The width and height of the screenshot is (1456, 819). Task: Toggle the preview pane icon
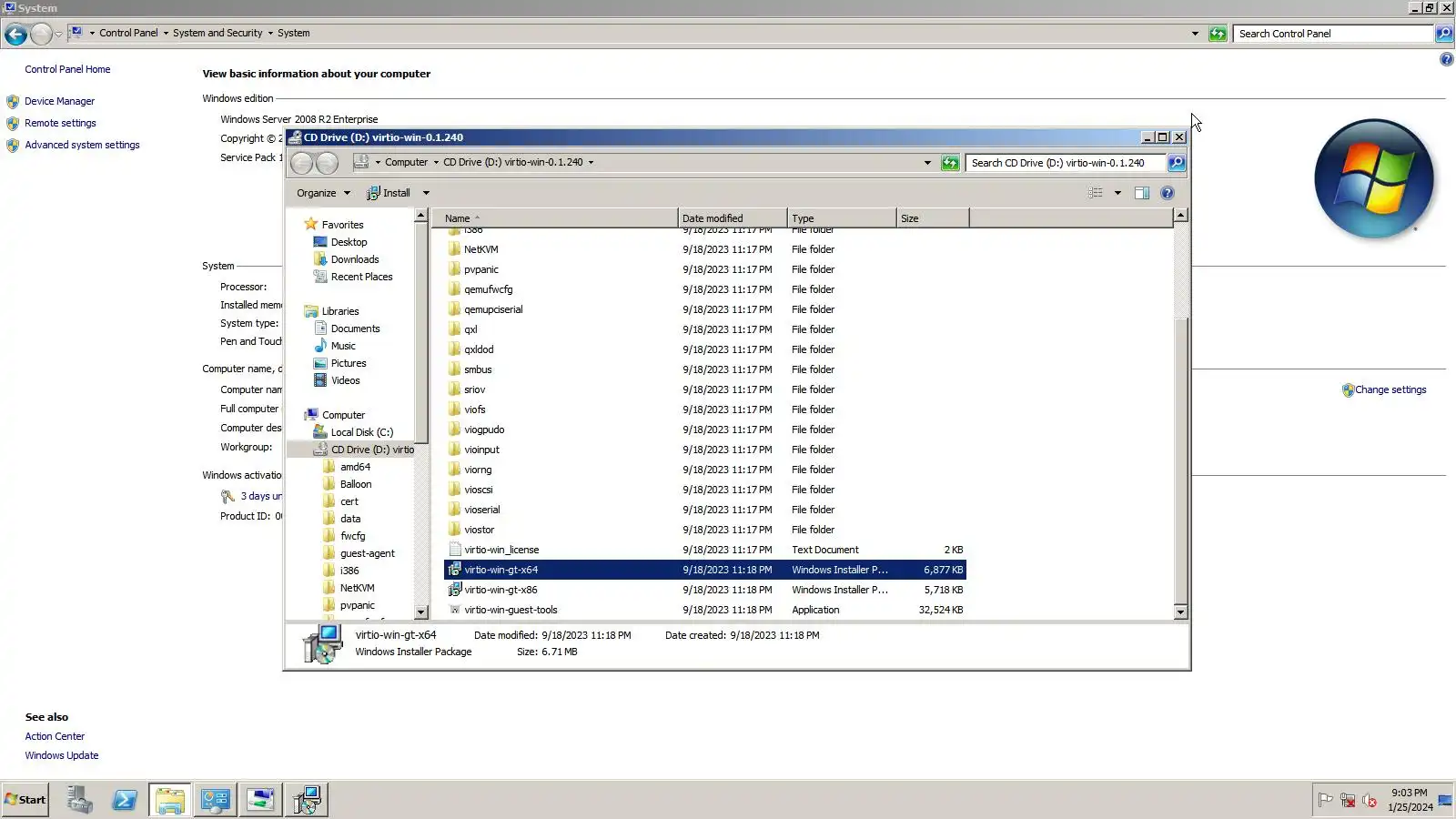[x=1142, y=193]
